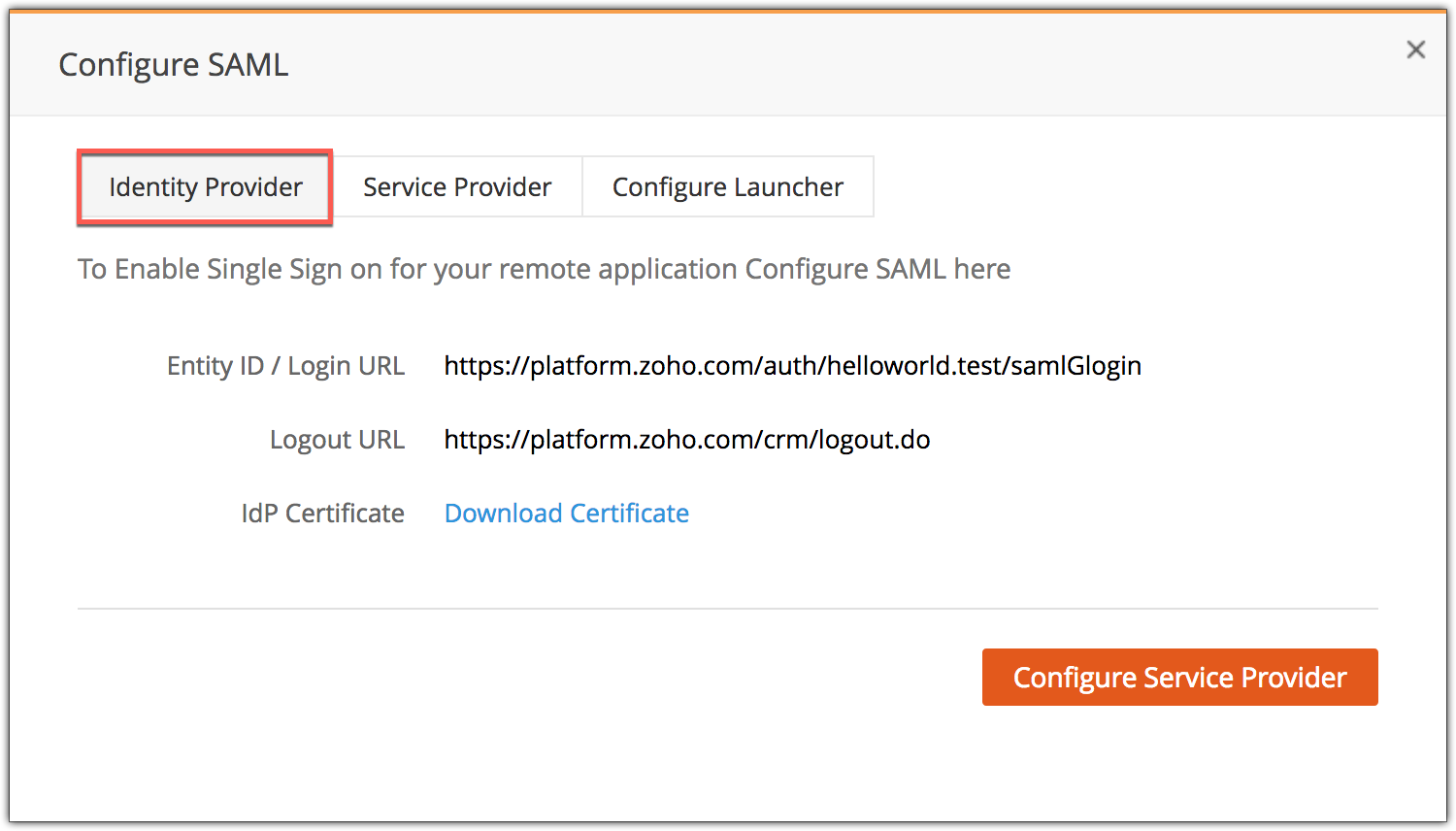Click the crm/logout.do Logout URL value
The image size is (1456, 831).
686,440
